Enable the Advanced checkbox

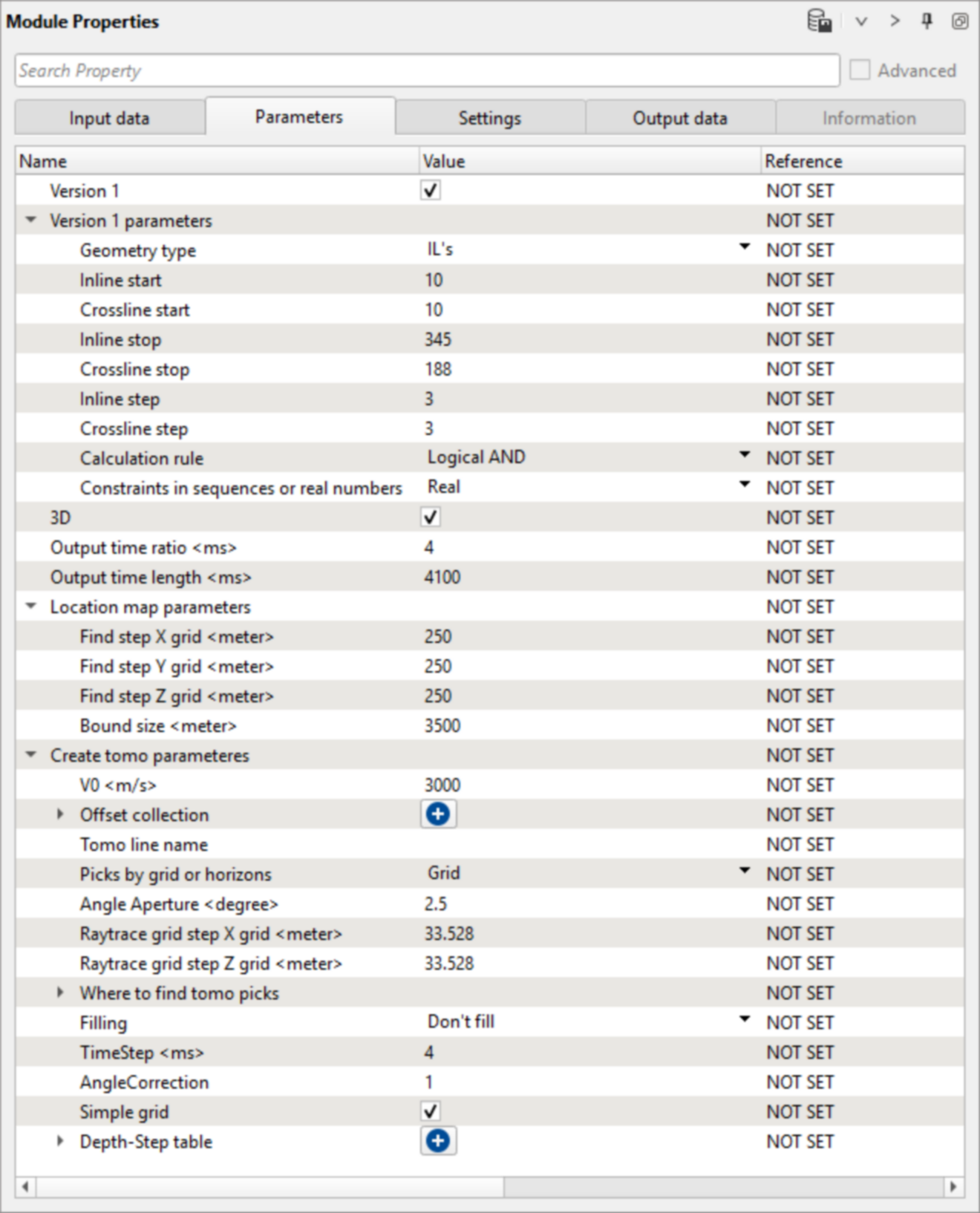pyautogui.click(x=860, y=71)
